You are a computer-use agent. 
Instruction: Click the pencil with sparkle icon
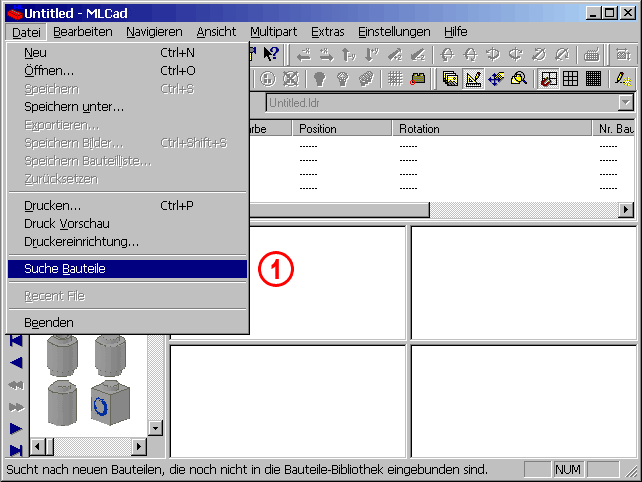623,79
